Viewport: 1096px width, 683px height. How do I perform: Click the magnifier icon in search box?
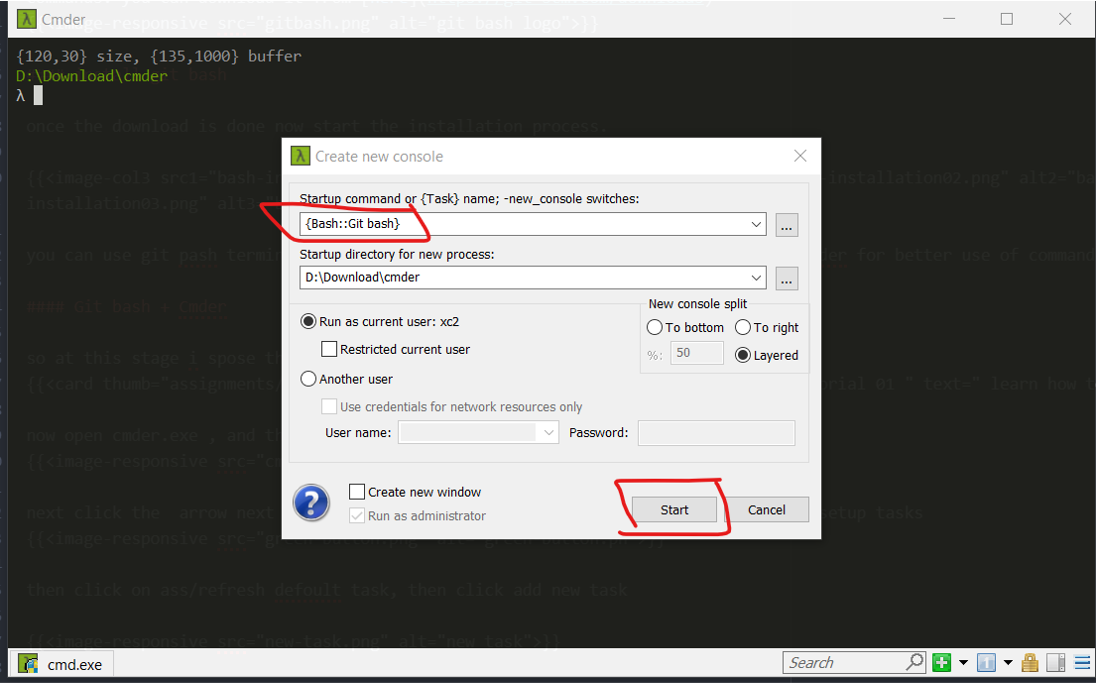(x=914, y=661)
